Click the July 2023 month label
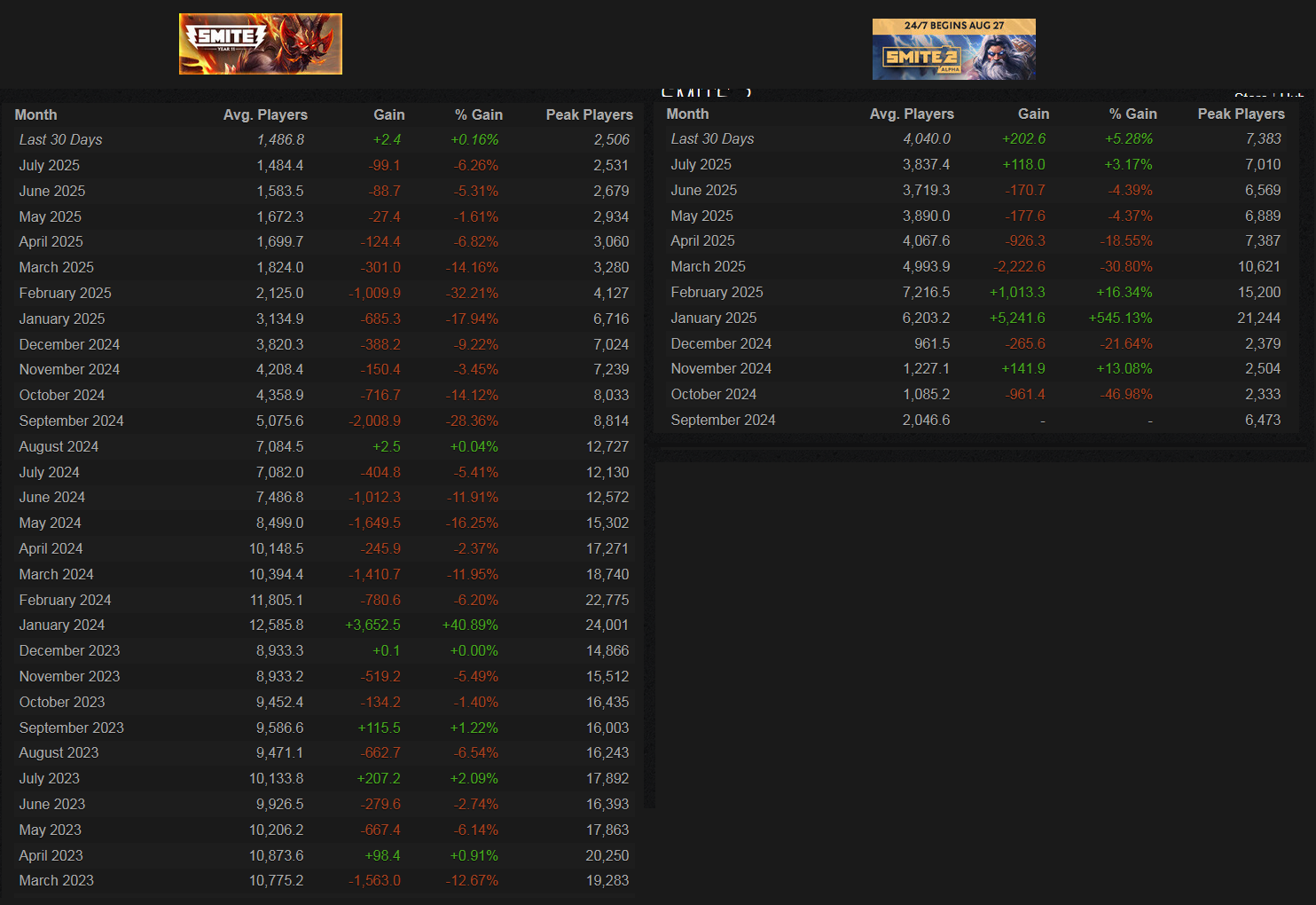1316x905 pixels. tap(50, 778)
